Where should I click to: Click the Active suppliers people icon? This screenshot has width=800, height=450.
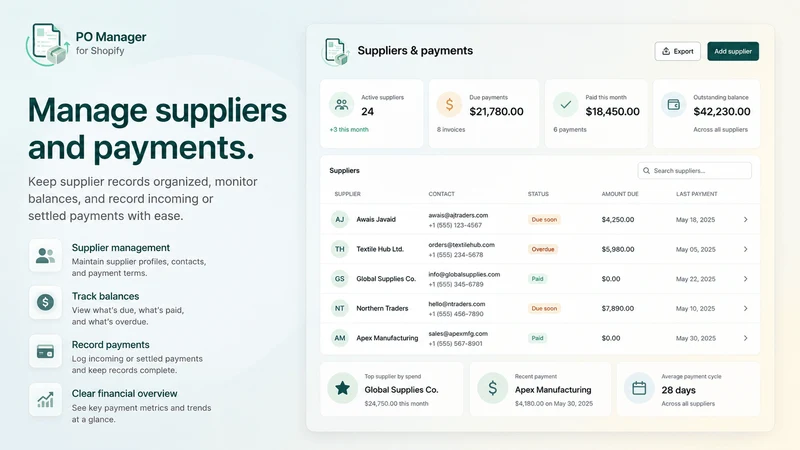(x=341, y=105)
